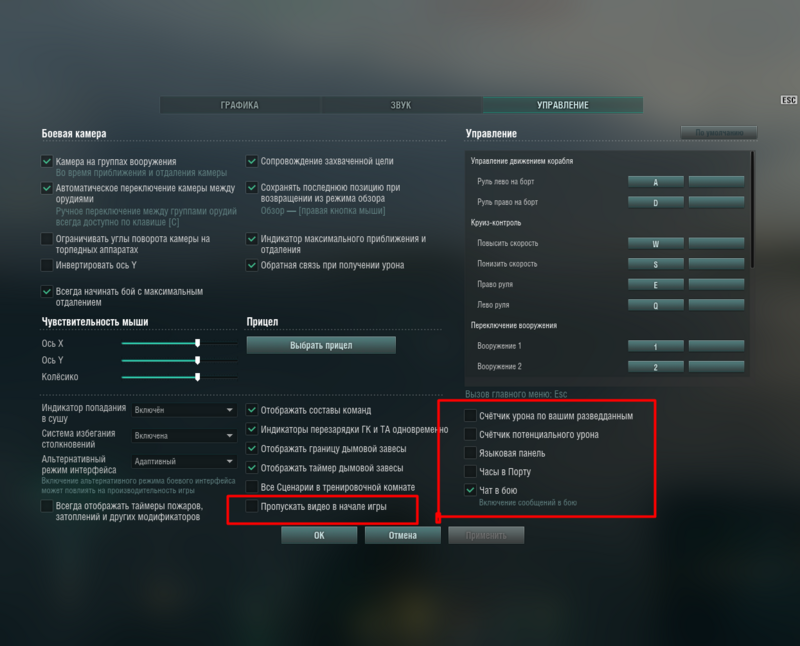Enable Пропускать видео в начале игры checkbox
The height and width of the screenshot is (646, 800).
click(x=253, y=508)
